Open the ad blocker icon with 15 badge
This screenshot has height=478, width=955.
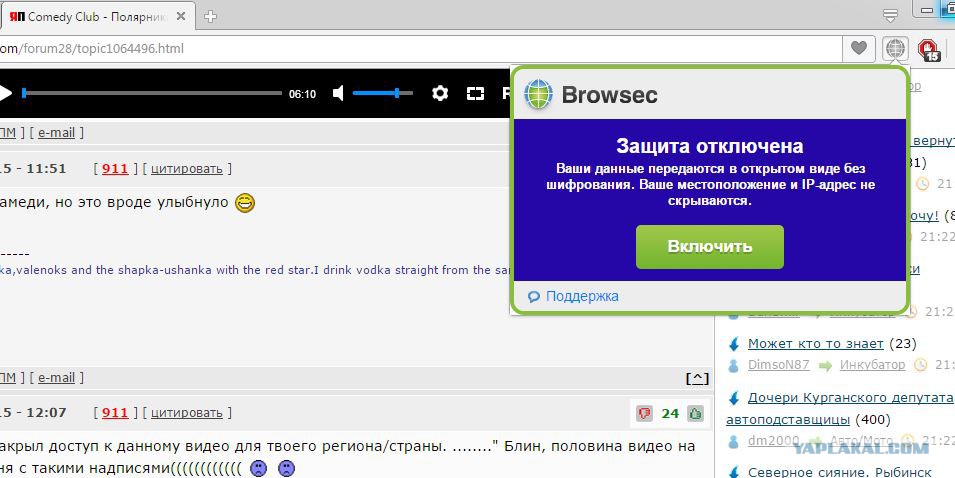pos(929,49)
